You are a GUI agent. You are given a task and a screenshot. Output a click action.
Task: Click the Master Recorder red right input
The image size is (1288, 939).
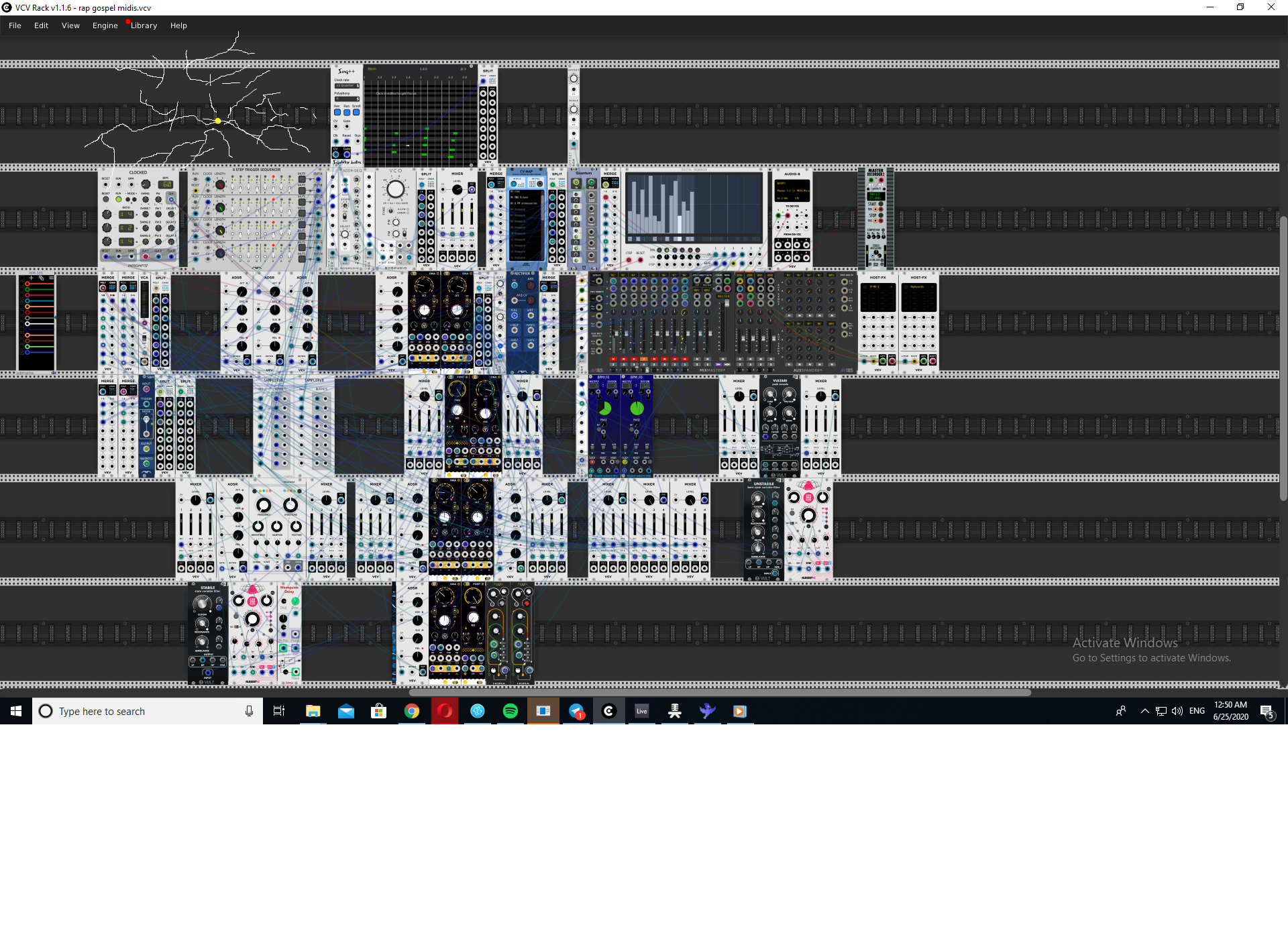881,180
